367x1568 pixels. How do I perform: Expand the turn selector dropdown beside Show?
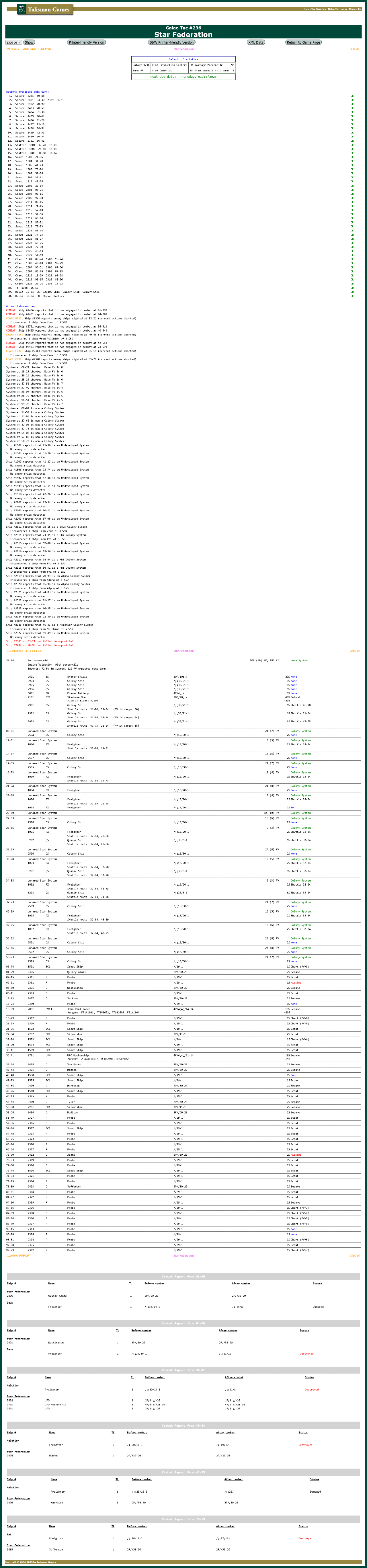(13, 43)
